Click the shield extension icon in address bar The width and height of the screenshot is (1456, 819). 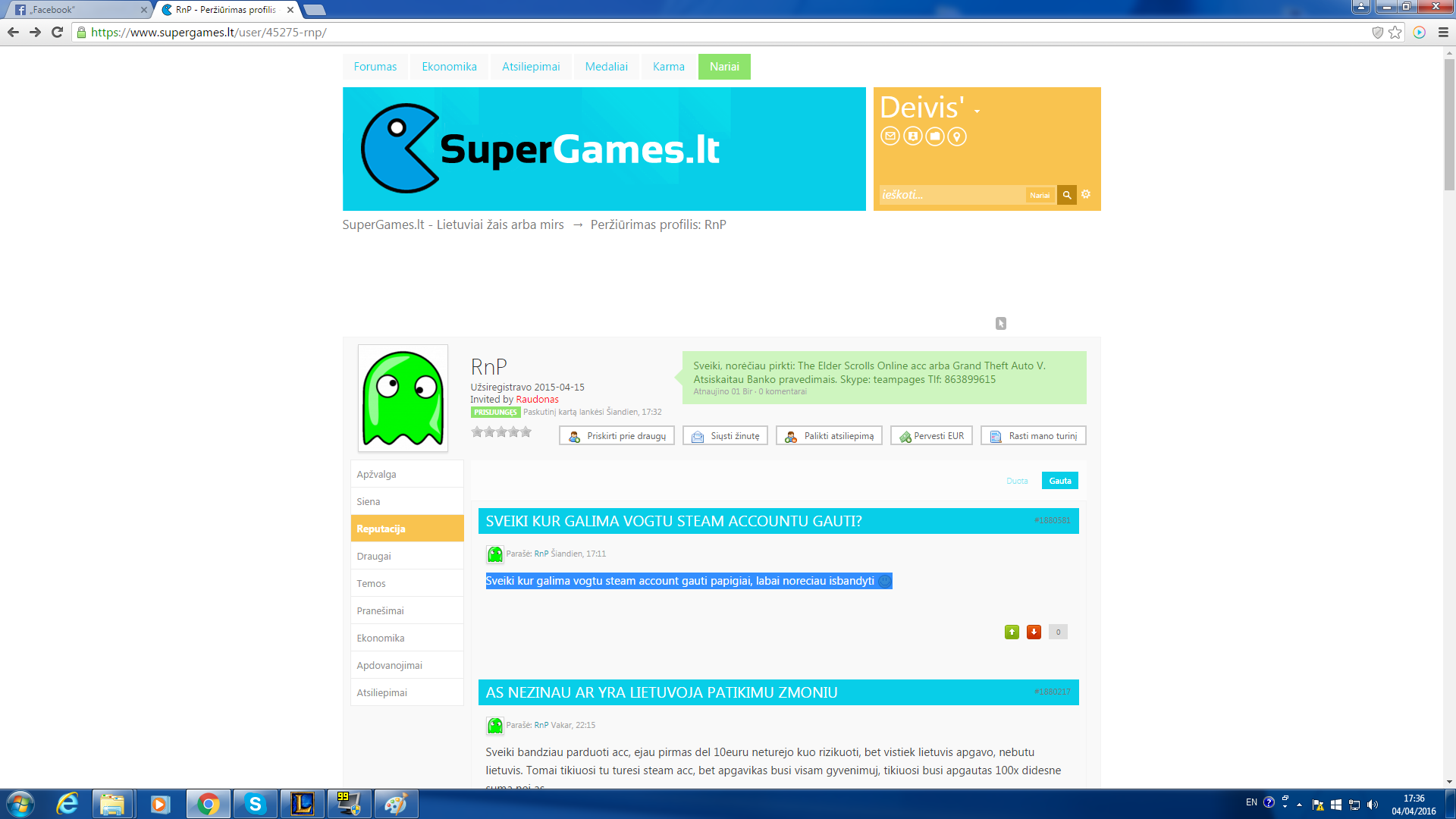pos(1378,32)
